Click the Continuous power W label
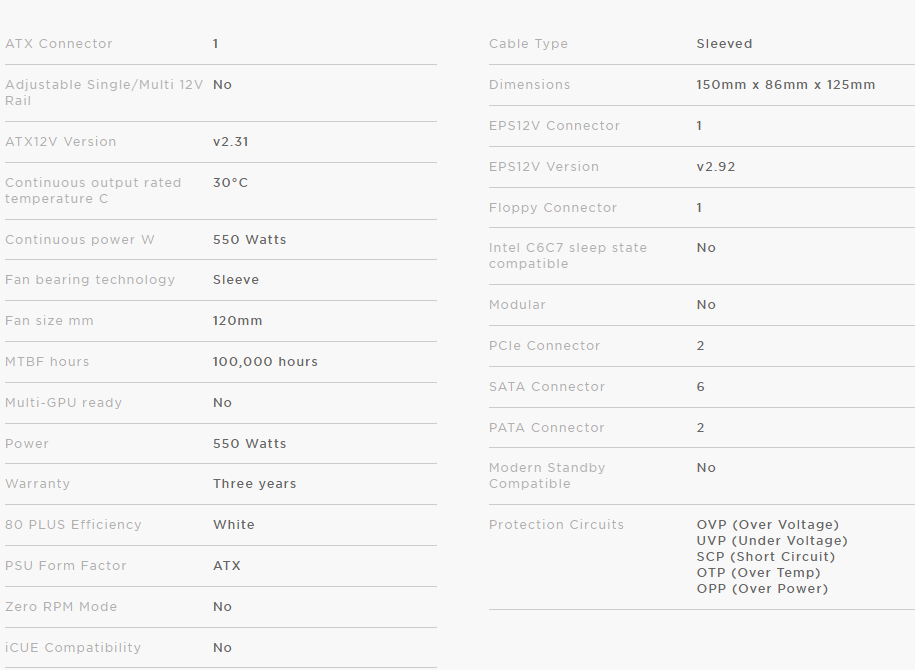This screenshot has height=670, width=915. coord(80,240)
